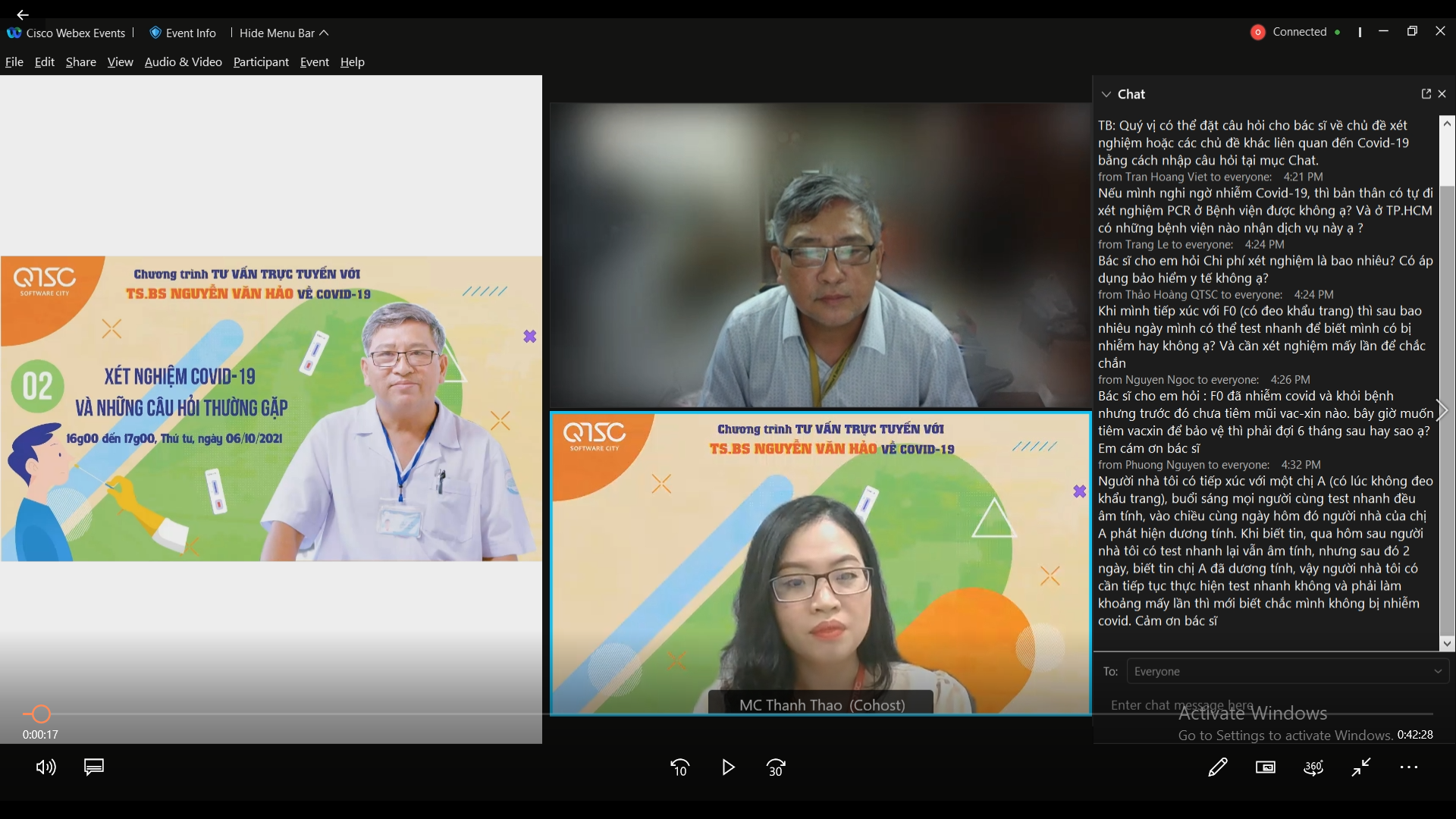Viewport: 1456px width, 819px height.
Task: Rewind 10 seconds
Action: pyautogui.click(x=680, y=767)
